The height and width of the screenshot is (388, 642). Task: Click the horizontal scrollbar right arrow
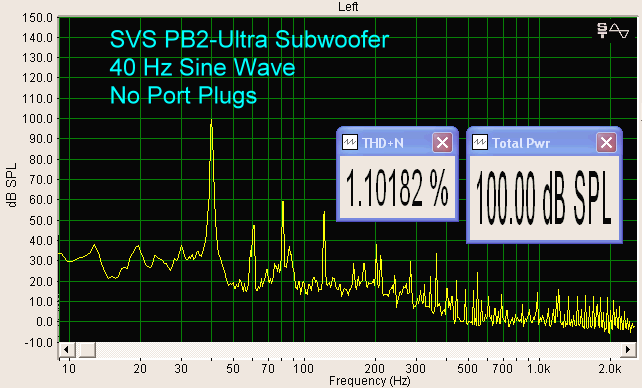click(628, 350)
